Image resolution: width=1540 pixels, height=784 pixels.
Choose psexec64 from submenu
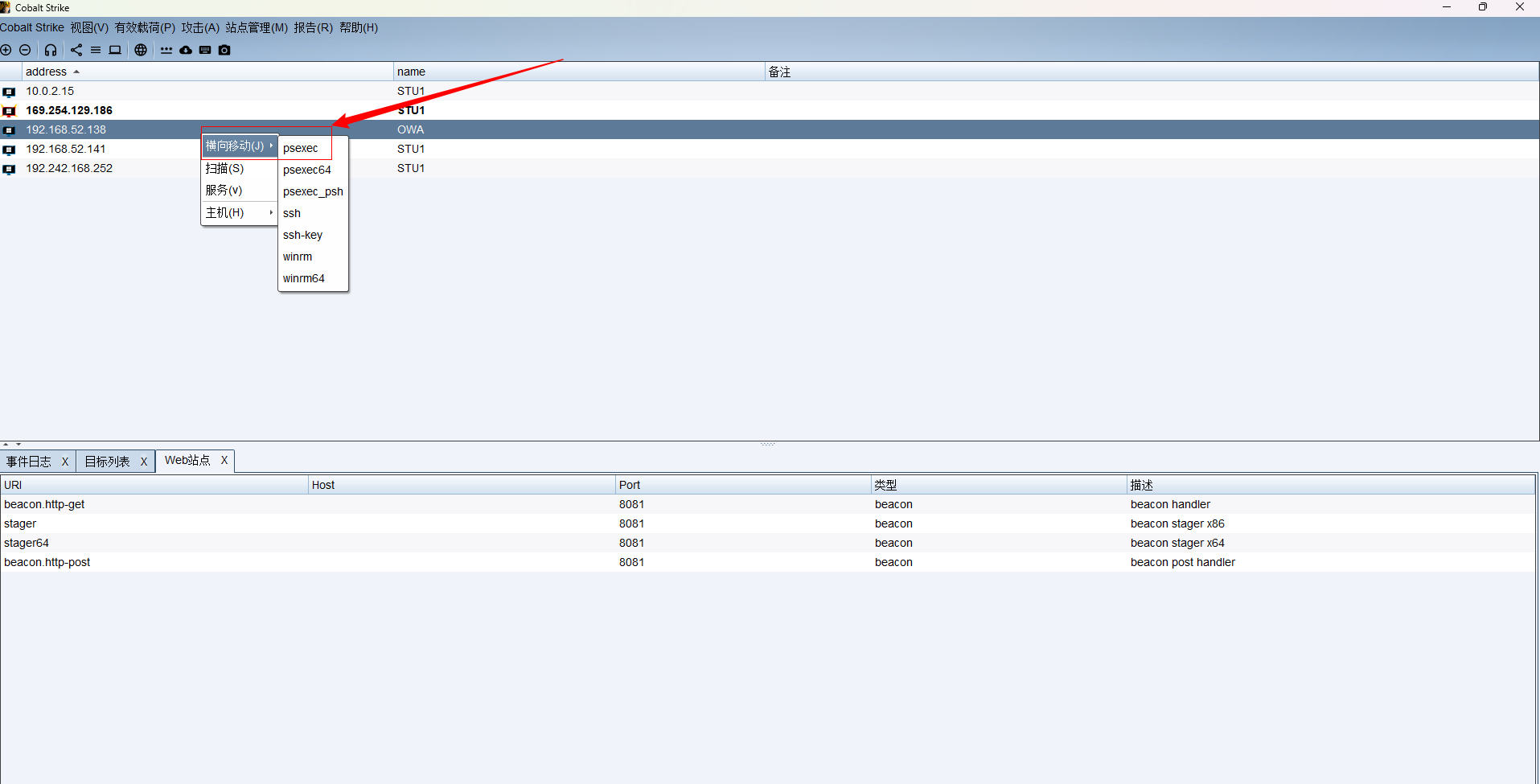coord(313,170)
